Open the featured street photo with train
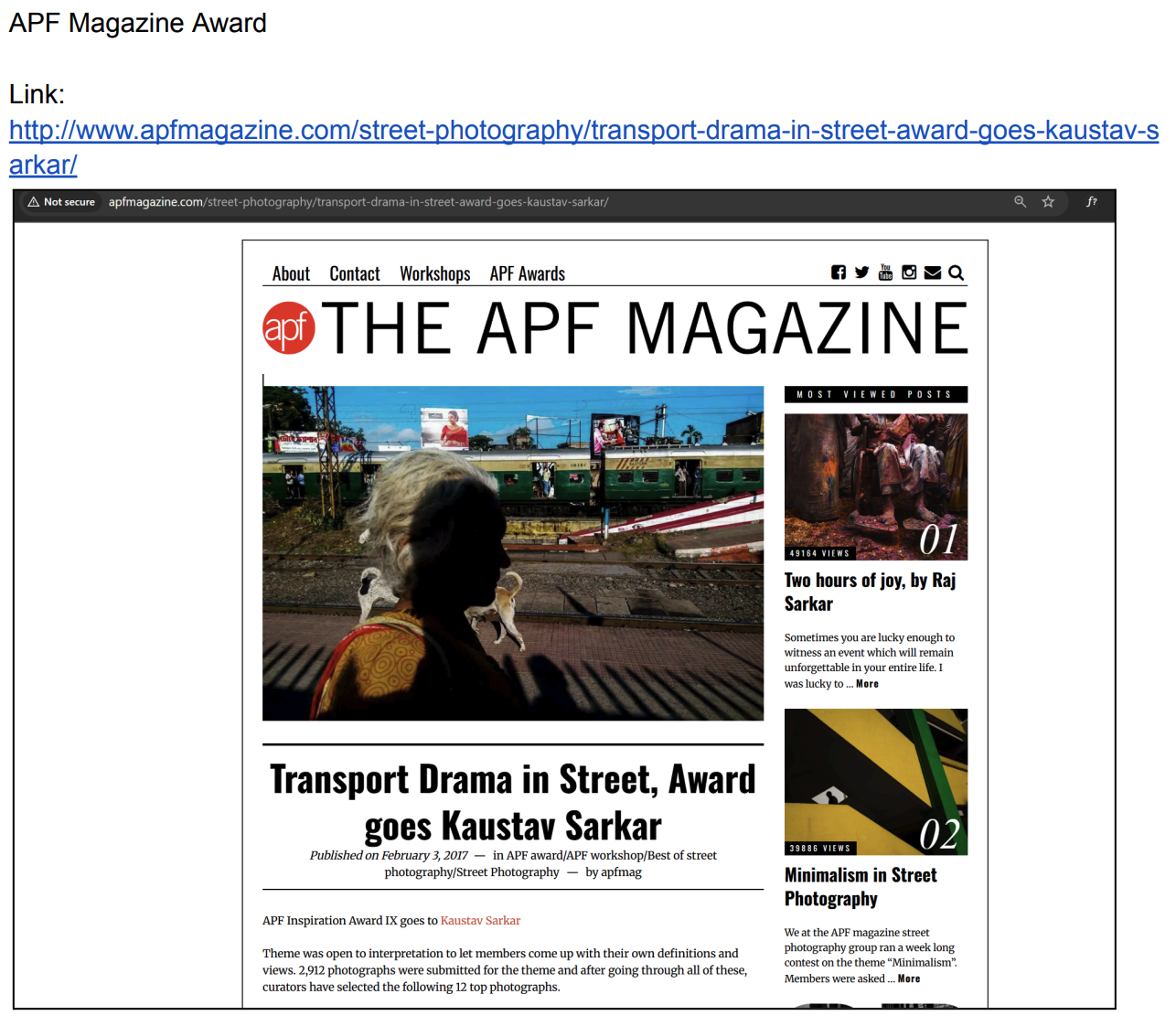The height and width of the screenshot is (1026, 1176). (513, 553)
